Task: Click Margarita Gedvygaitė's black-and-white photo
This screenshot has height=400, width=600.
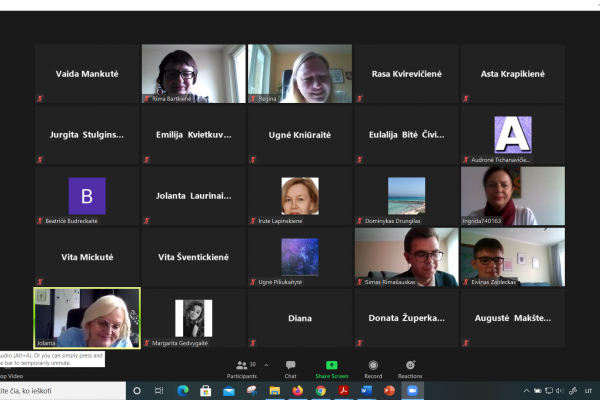Action: (x=194, y=318)
